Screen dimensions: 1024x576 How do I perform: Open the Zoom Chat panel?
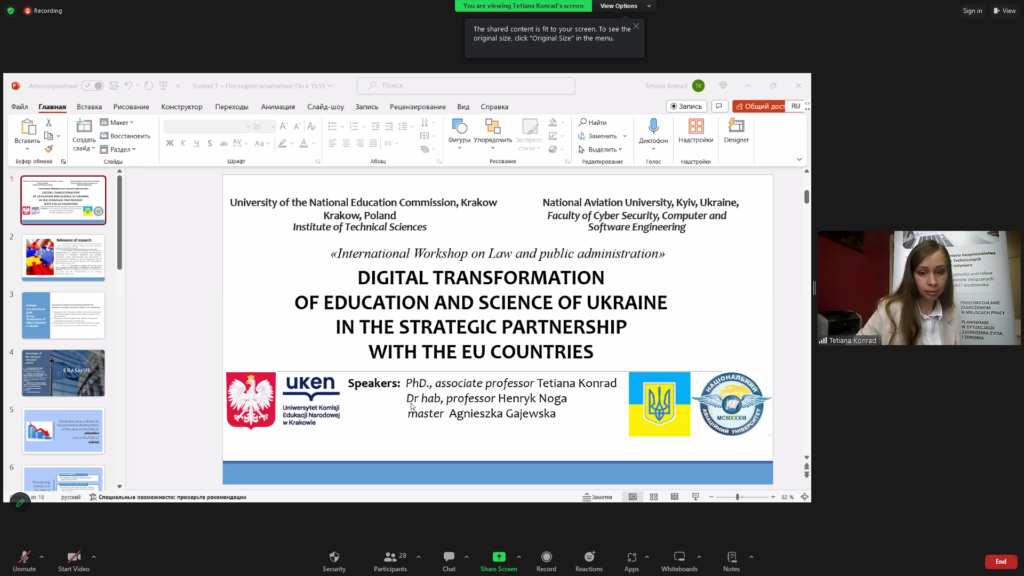tap(449, 561)
